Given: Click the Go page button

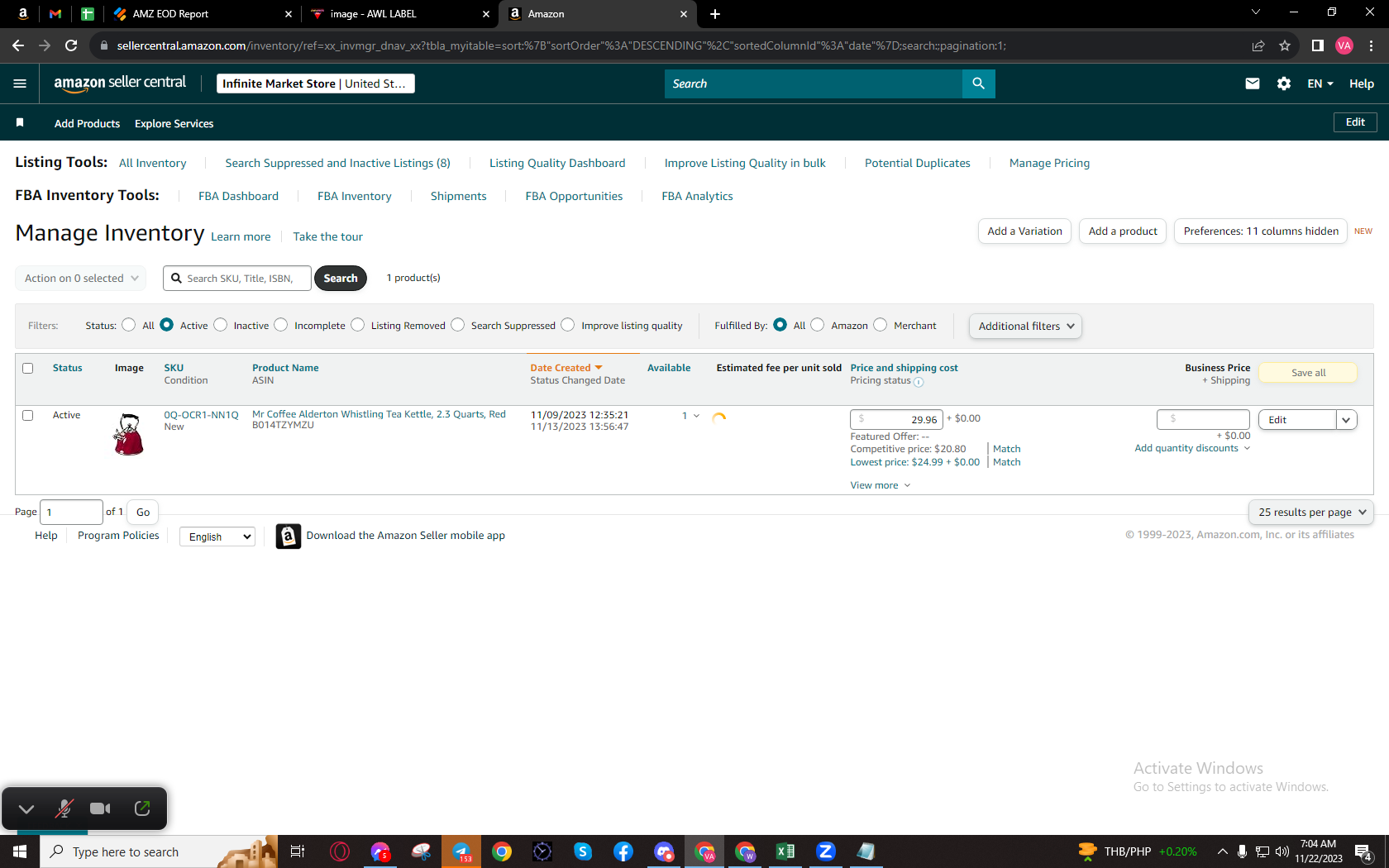Looking at the screenshot, I should 143,513.
